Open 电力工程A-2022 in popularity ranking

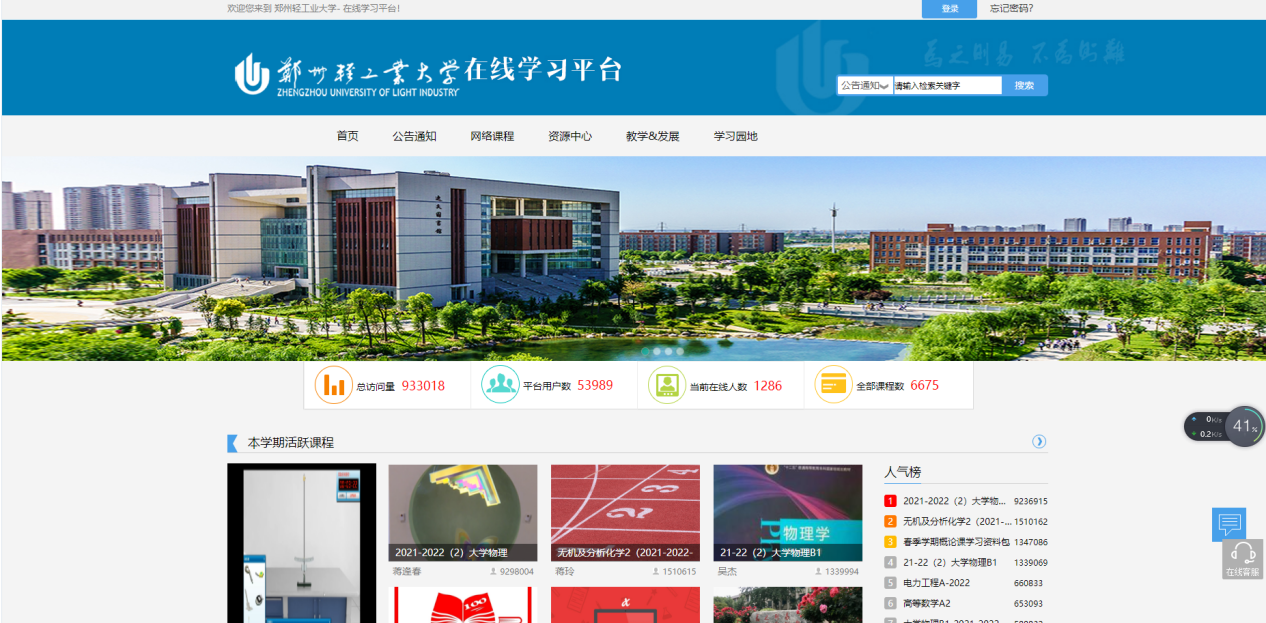(x=936, y=583)
